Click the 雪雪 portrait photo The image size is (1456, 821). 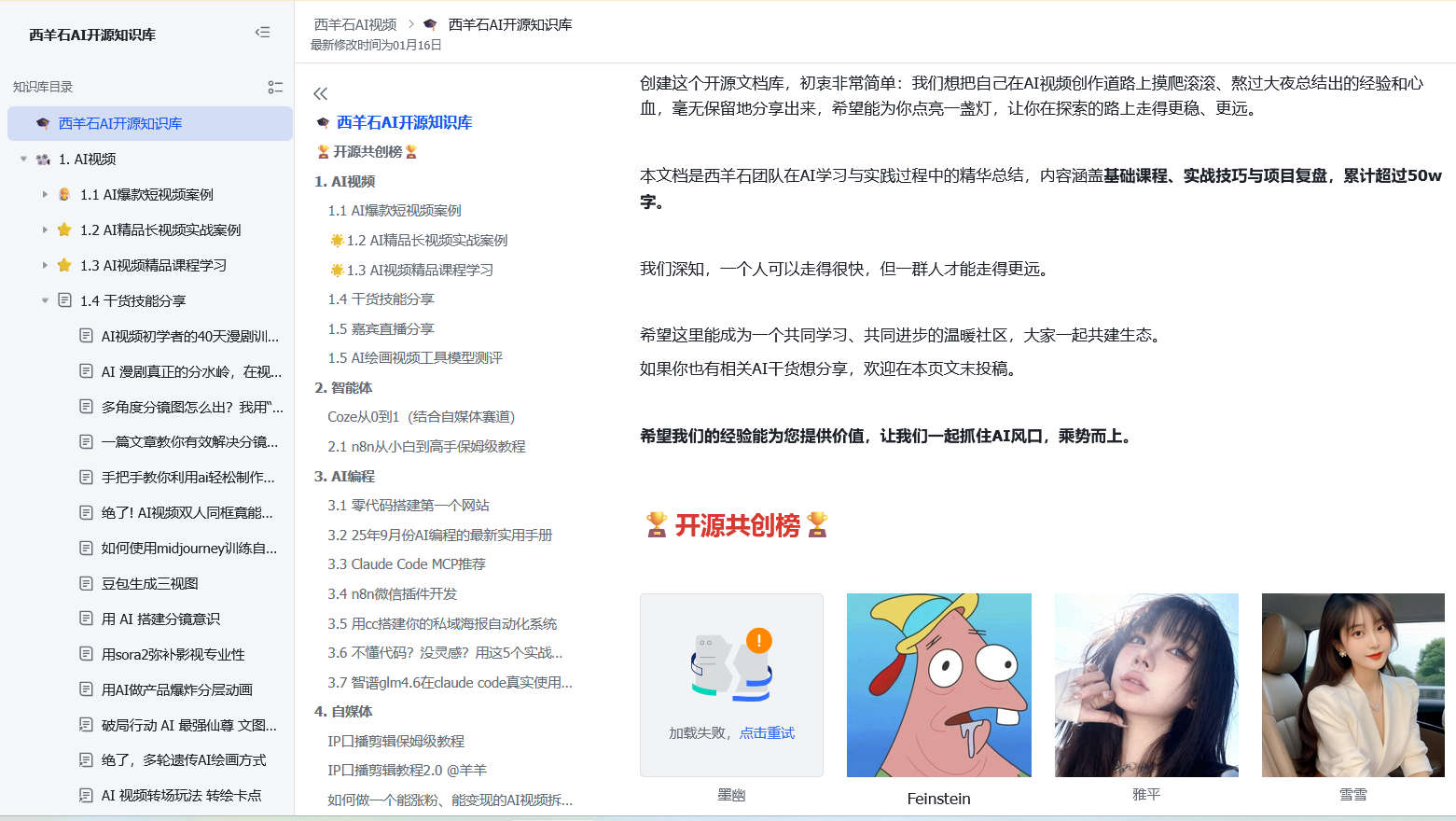[1353, 685]
